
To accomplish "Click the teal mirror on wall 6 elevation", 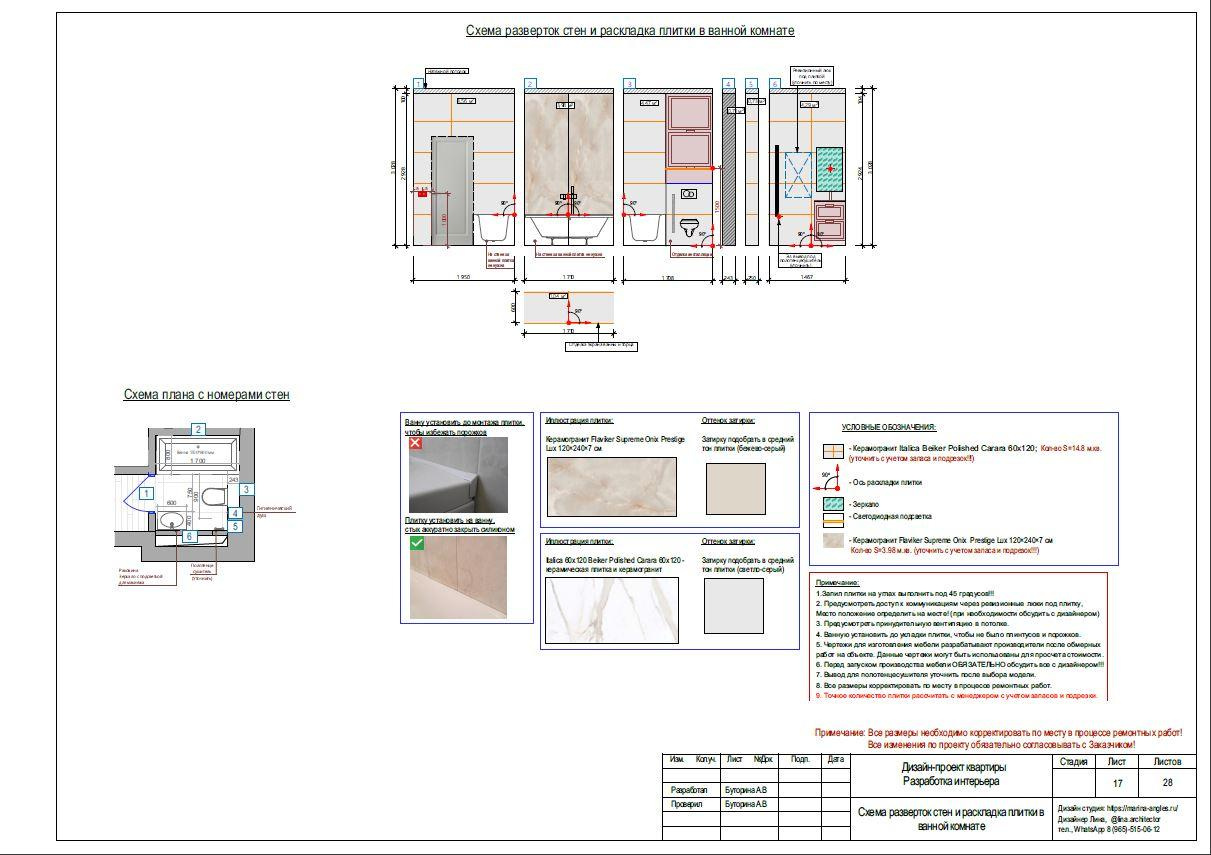I will pos(830,168).
